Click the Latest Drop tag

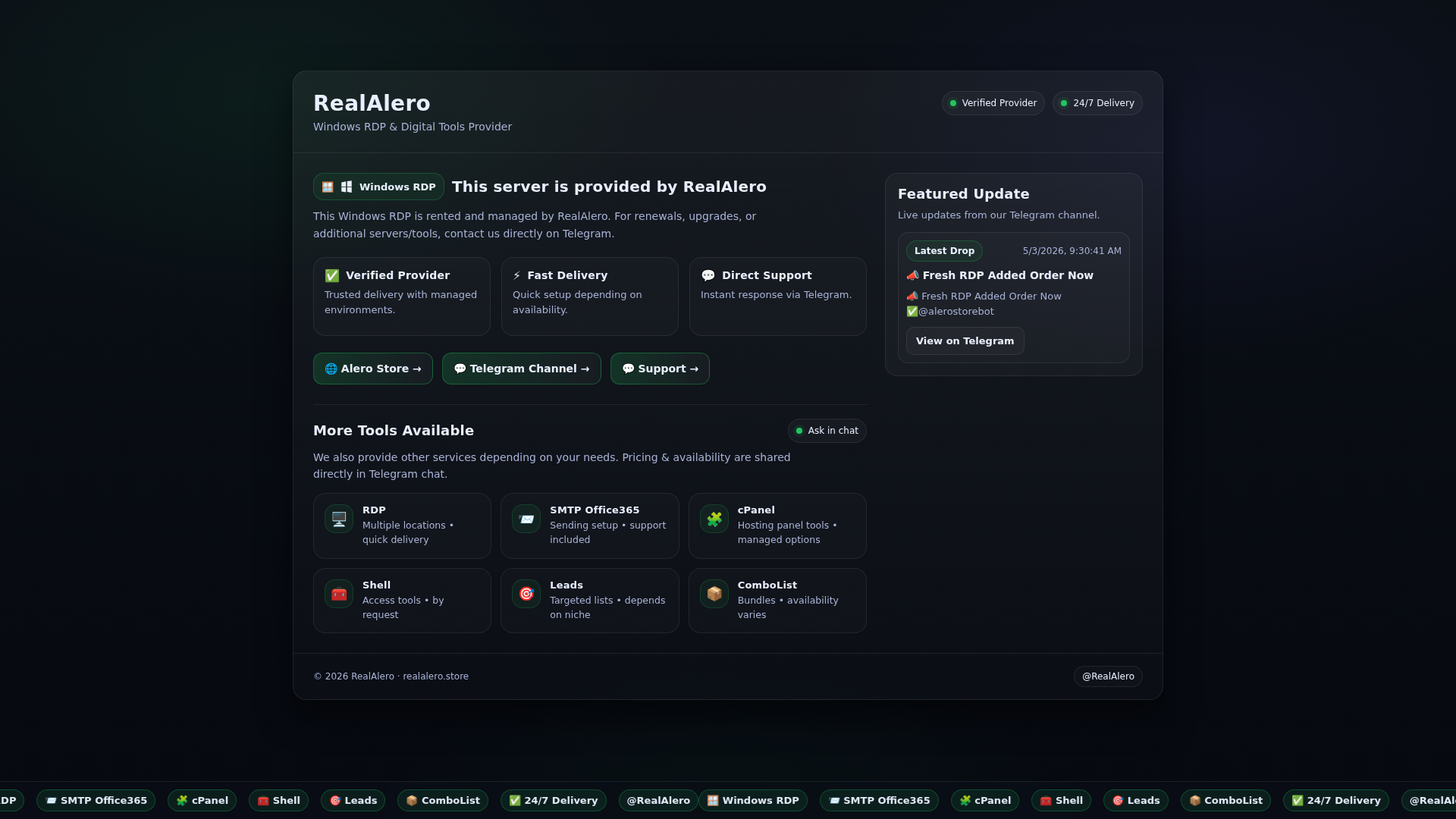point(944,251)
